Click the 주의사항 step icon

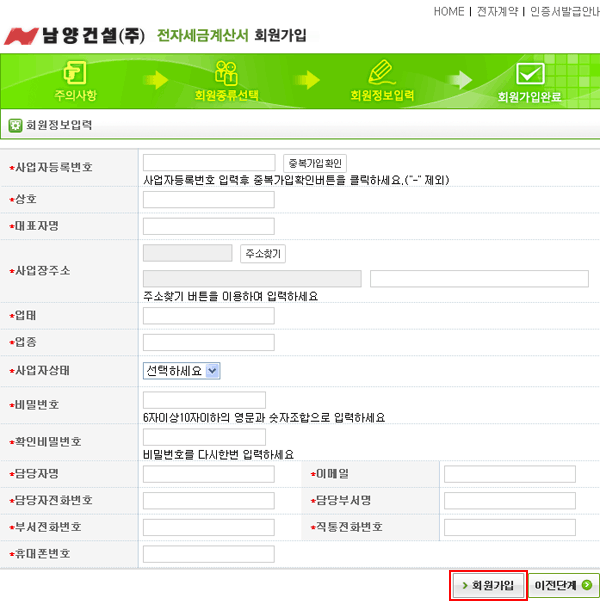pyautogui.click(x=75, y=72)
